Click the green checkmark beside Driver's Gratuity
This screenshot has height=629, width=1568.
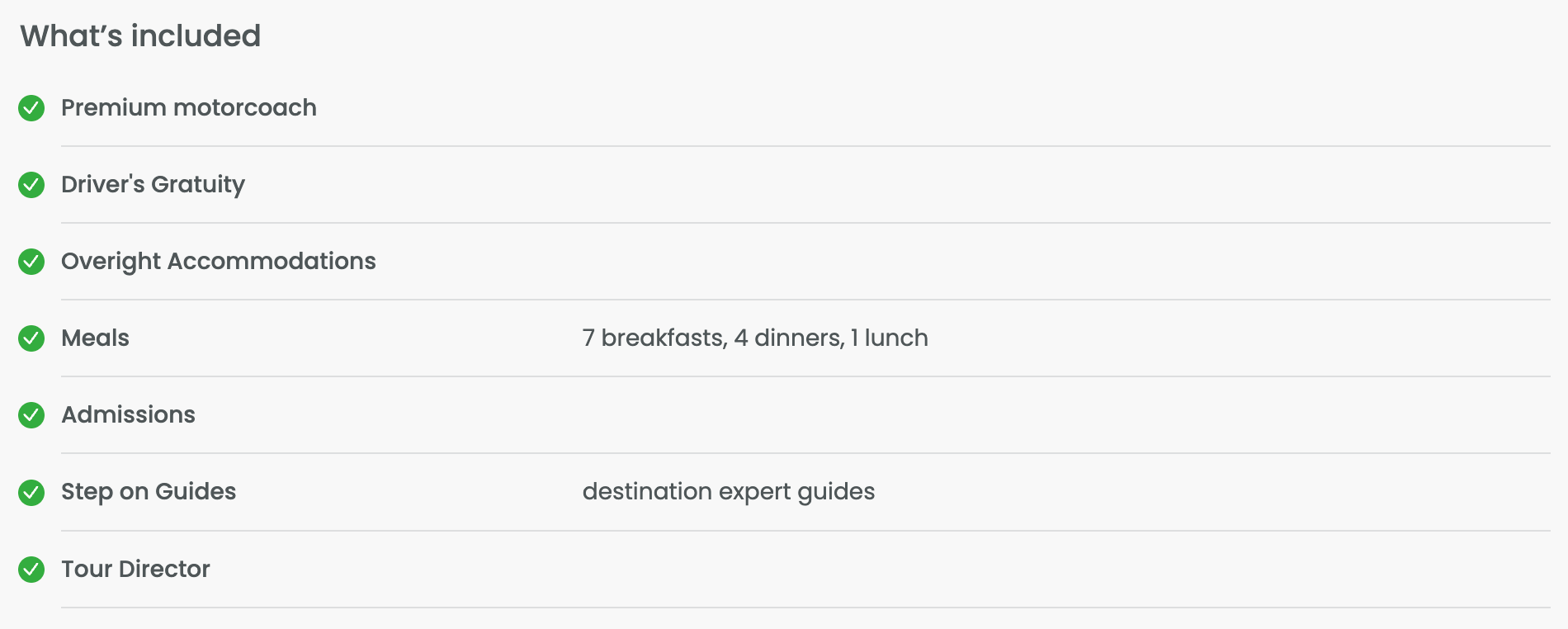coord(31,185)
